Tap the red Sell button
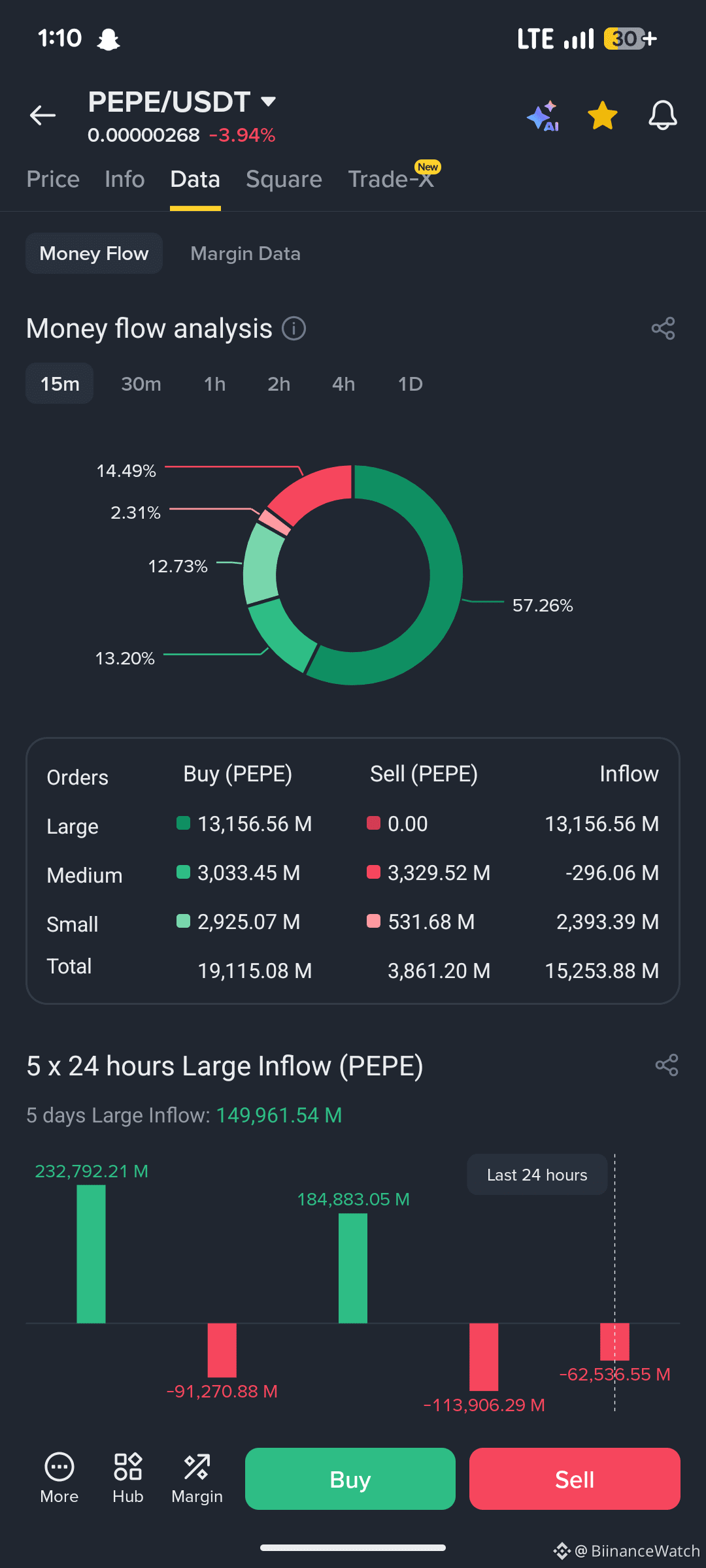The image size is (706, 1568). [575, 1478]
